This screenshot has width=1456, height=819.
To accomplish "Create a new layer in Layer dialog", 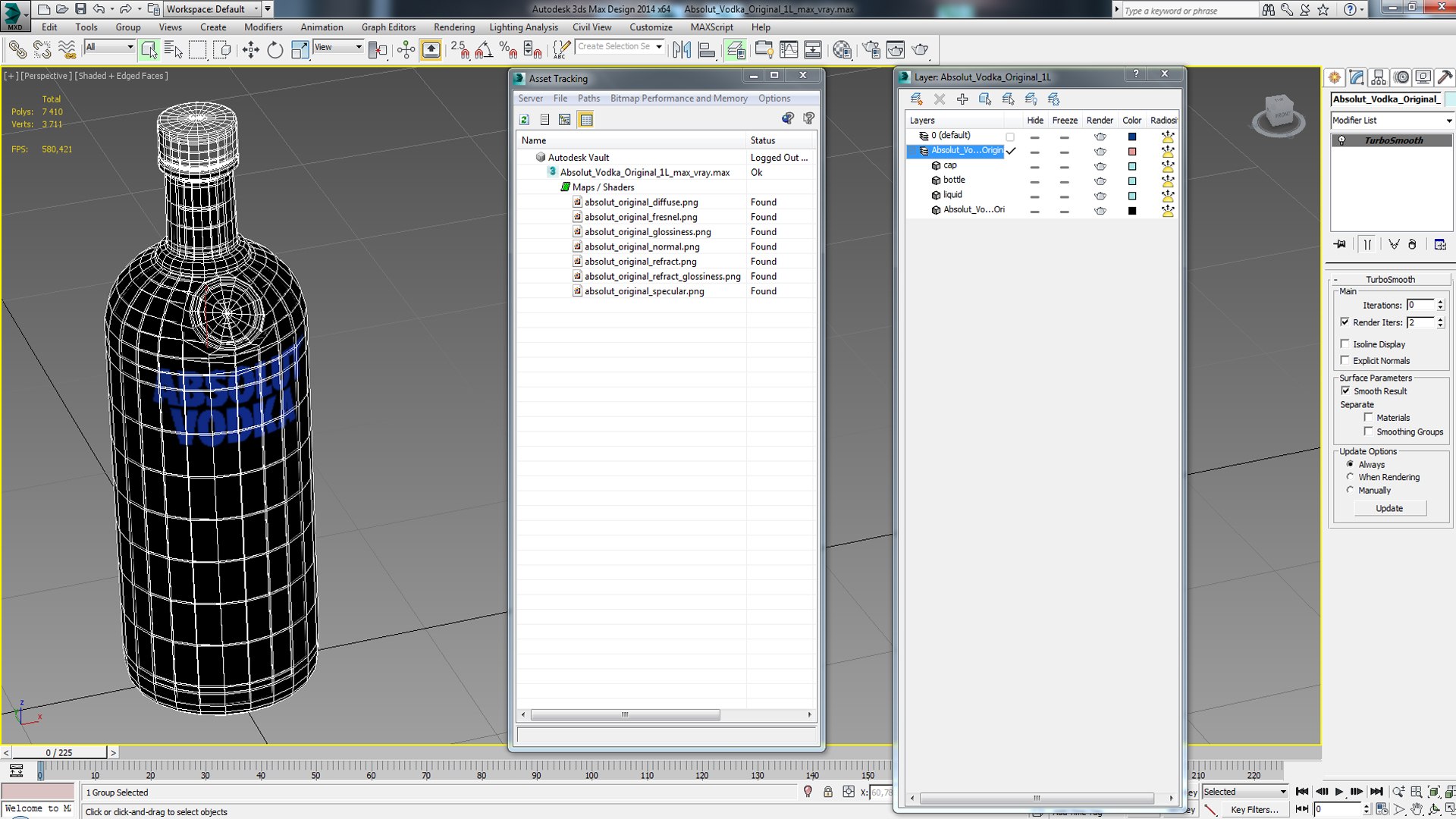I will pos(916,99).
